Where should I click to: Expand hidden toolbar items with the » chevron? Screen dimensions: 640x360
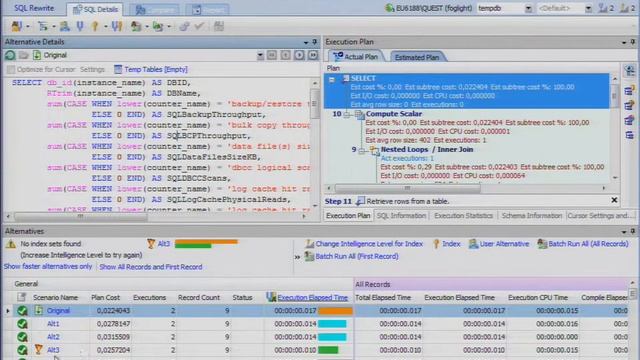click(297, 257)
